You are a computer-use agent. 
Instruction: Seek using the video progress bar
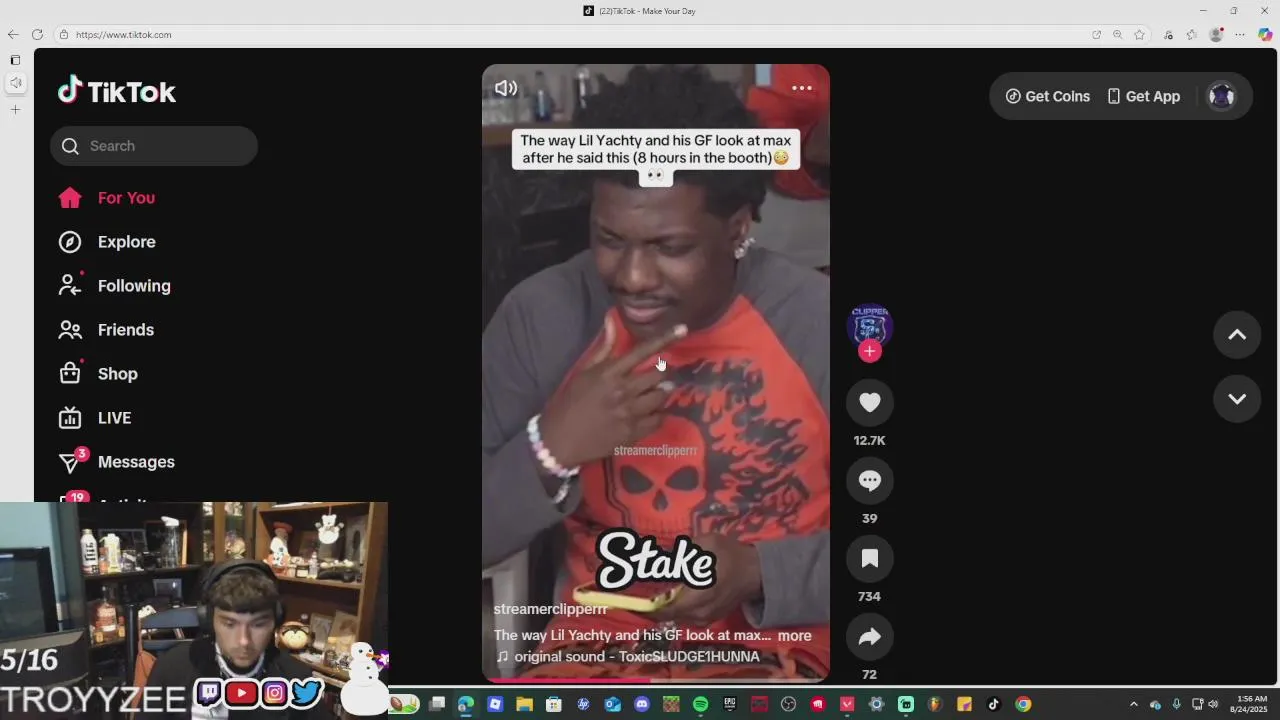(x=656, y=680)
